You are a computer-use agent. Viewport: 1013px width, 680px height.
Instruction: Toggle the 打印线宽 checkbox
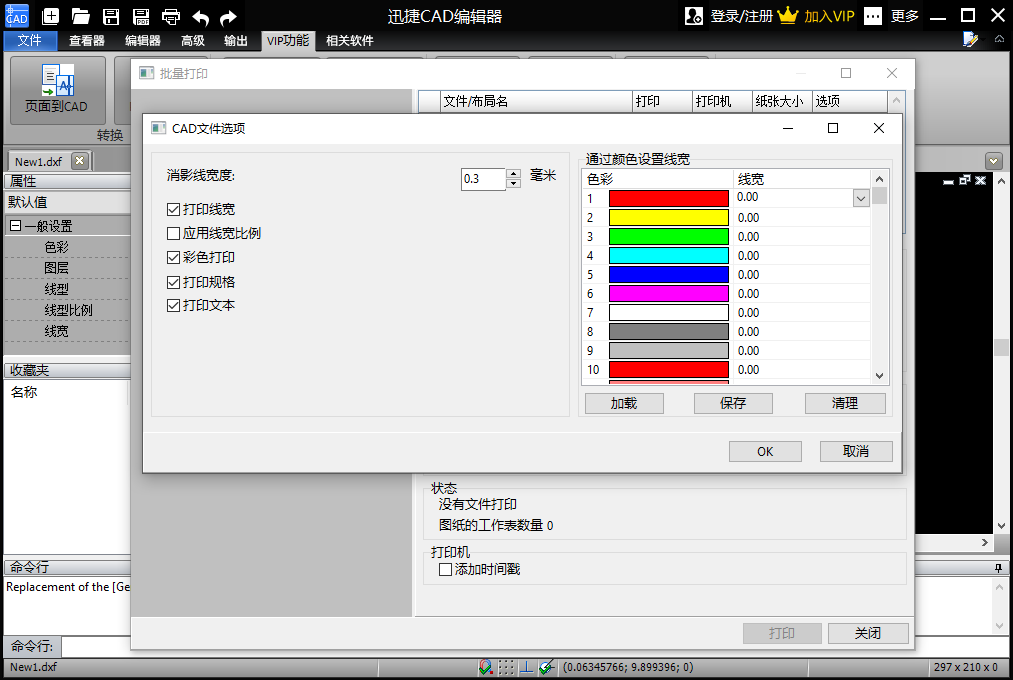pos(173,209)
